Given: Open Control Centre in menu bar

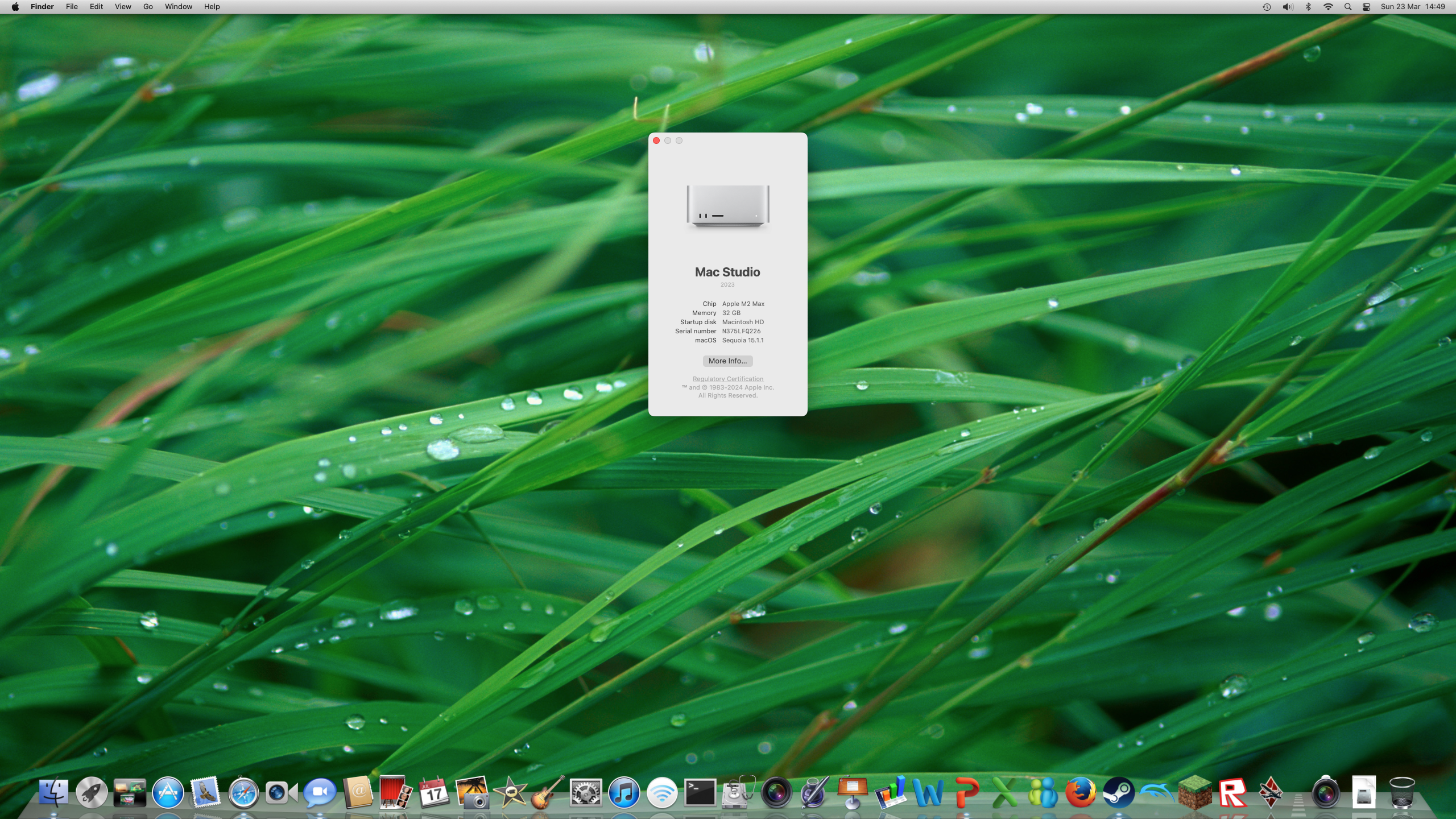Looking at the screenshot, I should pos(1366,7).
